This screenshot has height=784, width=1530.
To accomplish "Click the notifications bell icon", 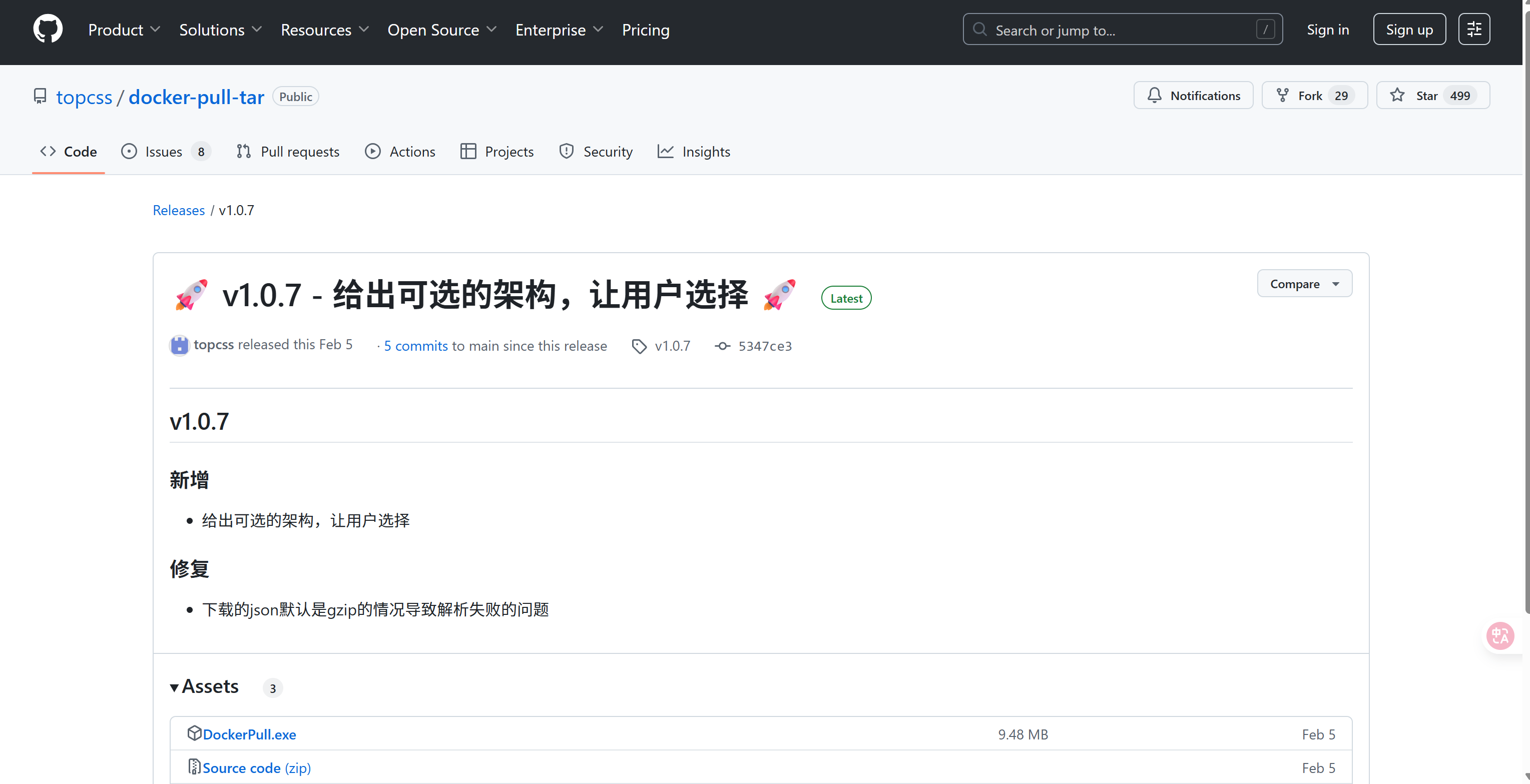I will [1154, 96].
